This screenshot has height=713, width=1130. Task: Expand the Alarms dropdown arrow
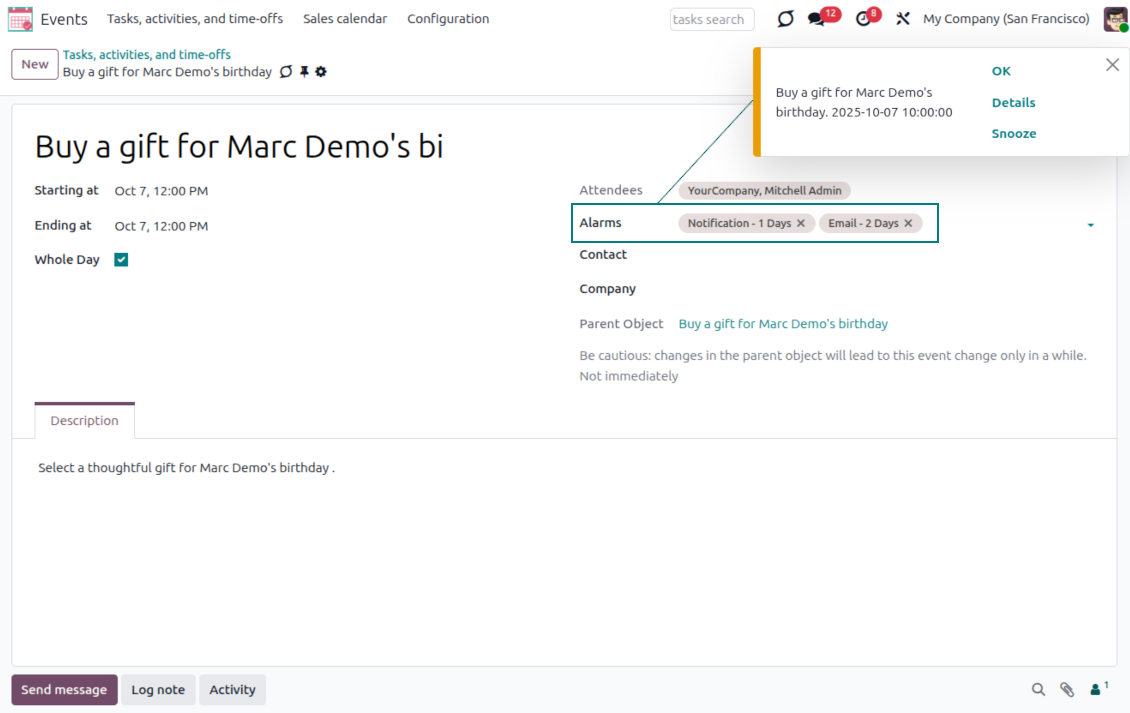[x=1090, y=225]
